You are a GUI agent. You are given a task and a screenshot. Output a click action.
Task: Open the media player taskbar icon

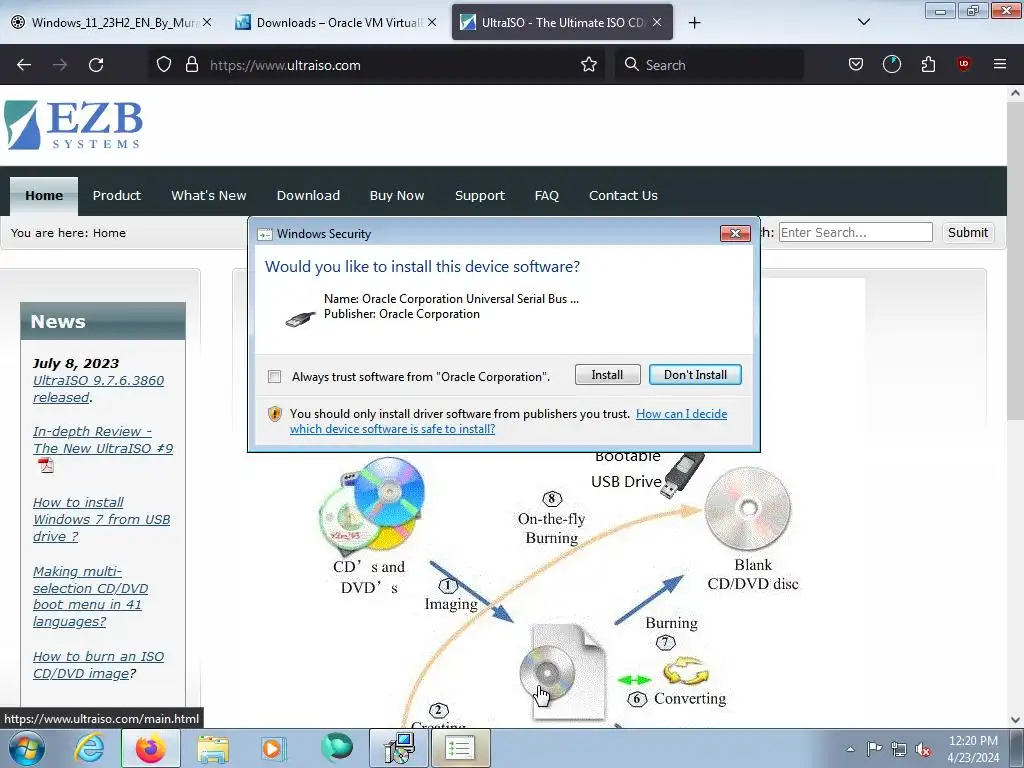272,748
